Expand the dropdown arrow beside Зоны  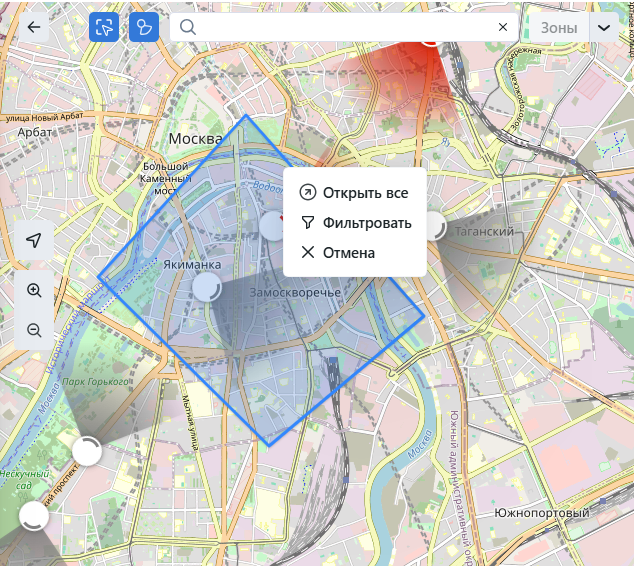[604, 27]
